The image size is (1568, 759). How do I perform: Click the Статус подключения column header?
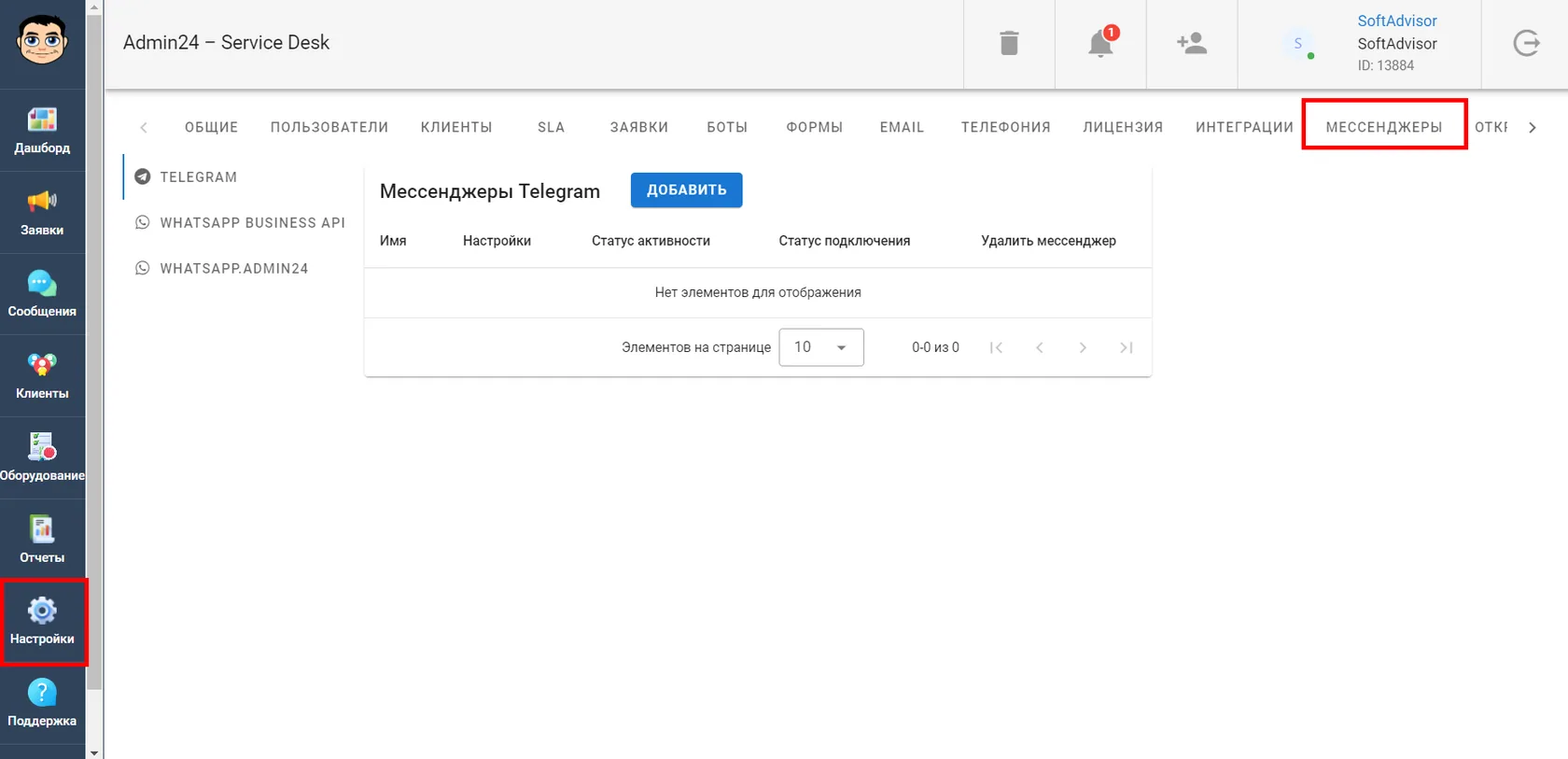coord(845,241)
